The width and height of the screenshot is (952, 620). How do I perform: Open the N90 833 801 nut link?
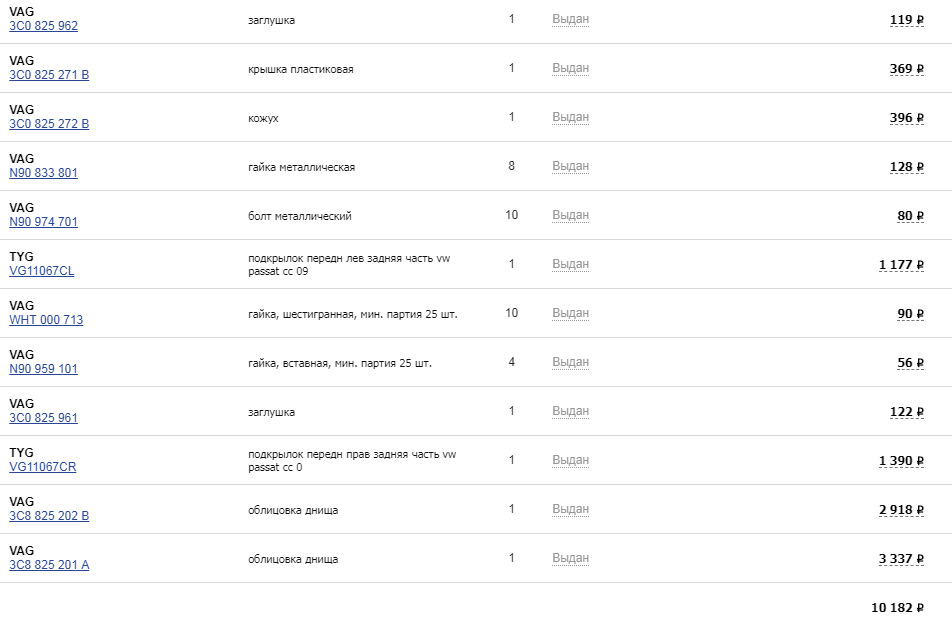(43, 173)
